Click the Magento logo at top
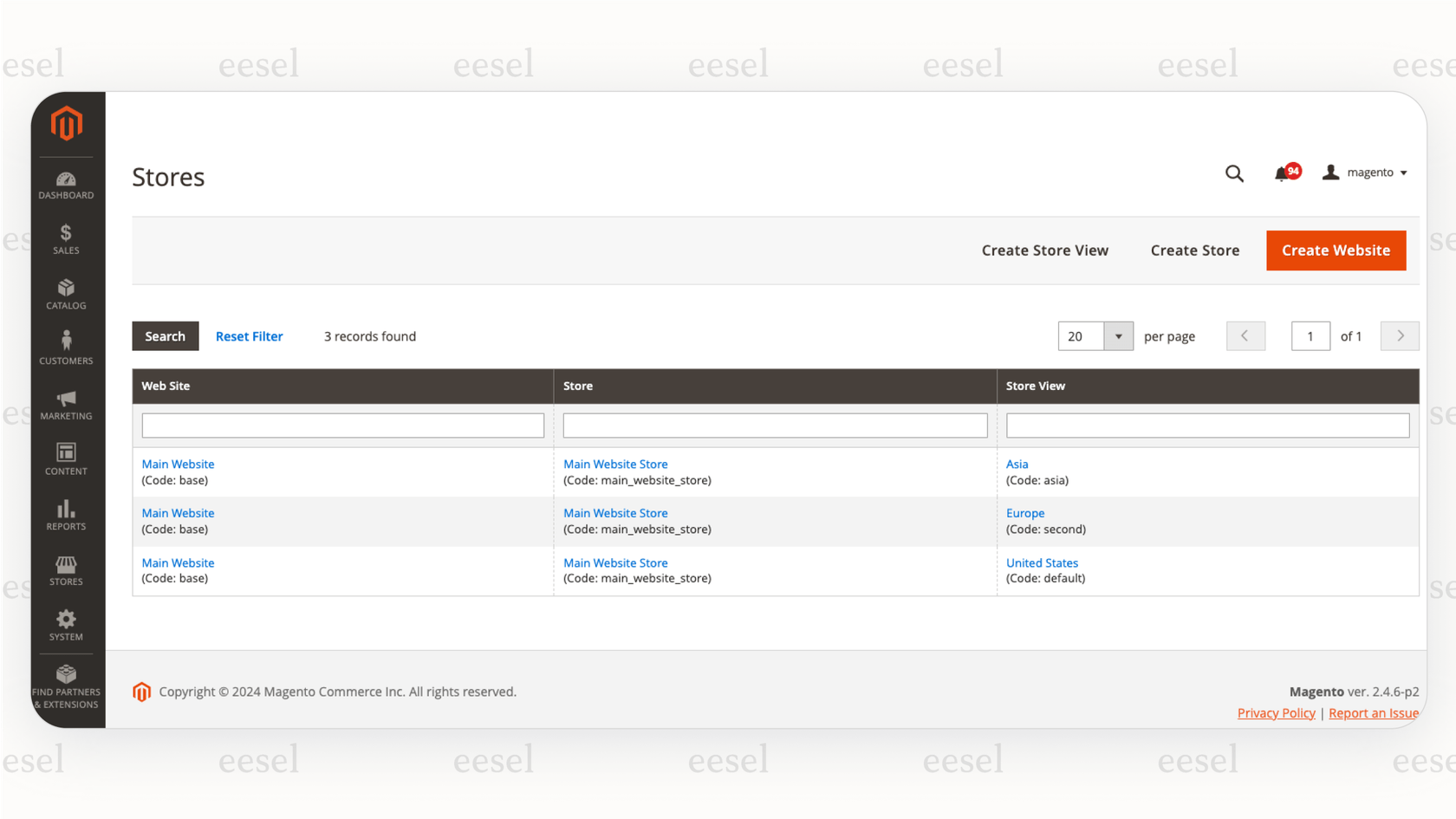The image size is (1456, 819). 66,123
